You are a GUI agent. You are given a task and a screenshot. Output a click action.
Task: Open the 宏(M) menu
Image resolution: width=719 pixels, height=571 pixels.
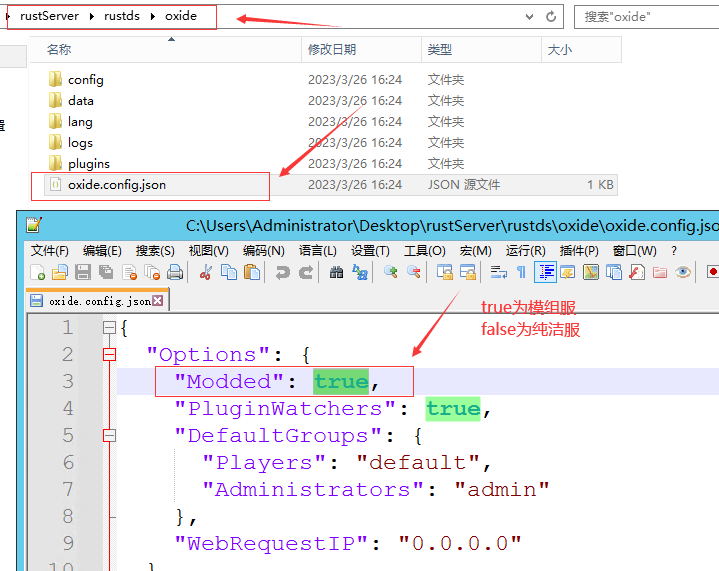(476, 251)
